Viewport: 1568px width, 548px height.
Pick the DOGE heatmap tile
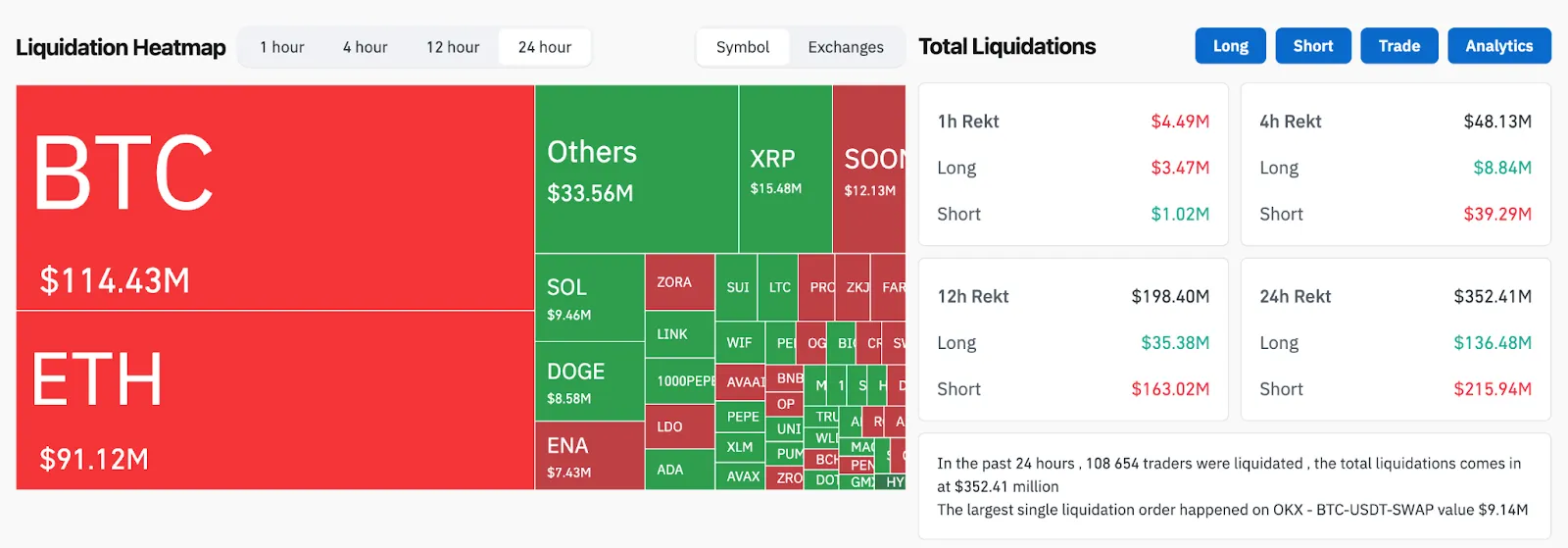589,382
